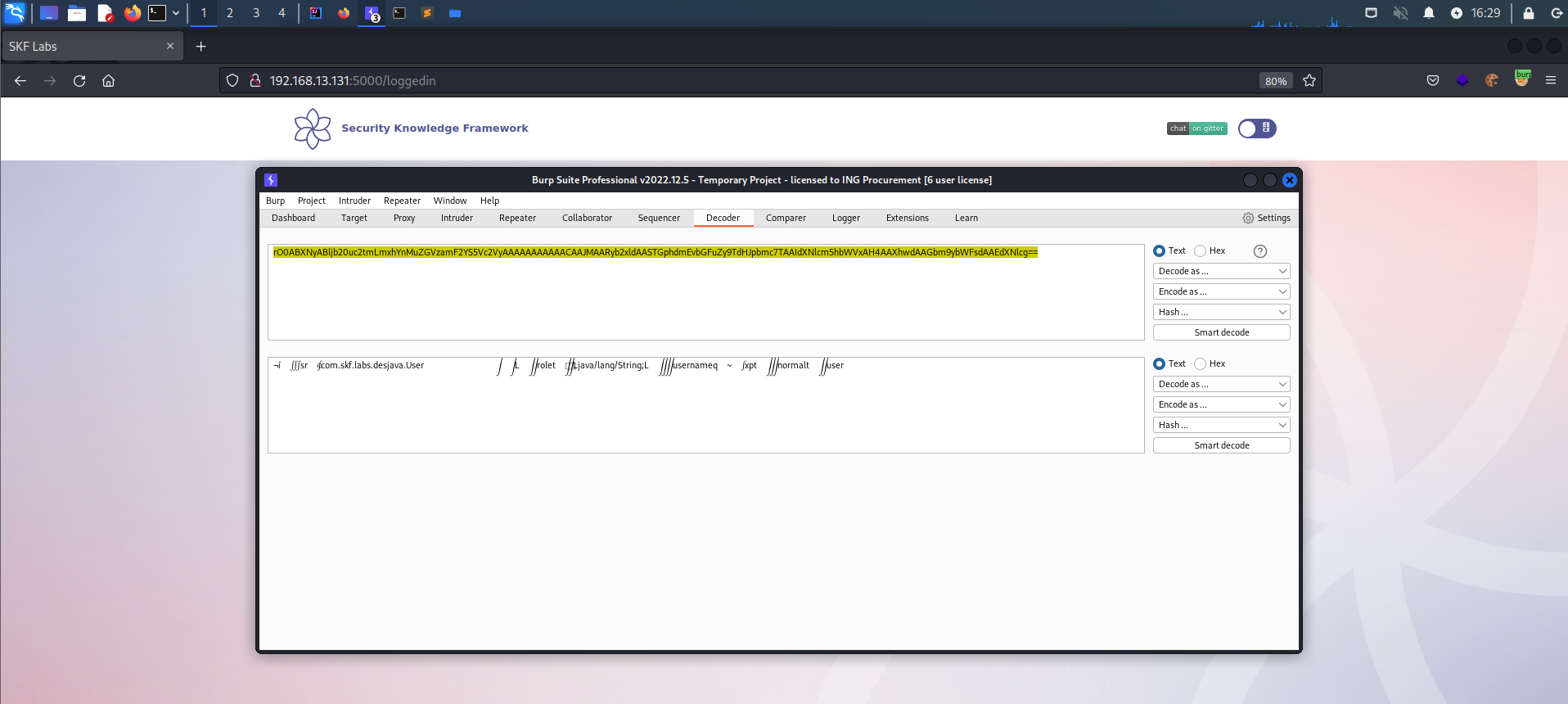Open the Burp proxy switcher extension
Image resolution: width=1568 pixels, height=704 pixels.
tap(1522, 79)
